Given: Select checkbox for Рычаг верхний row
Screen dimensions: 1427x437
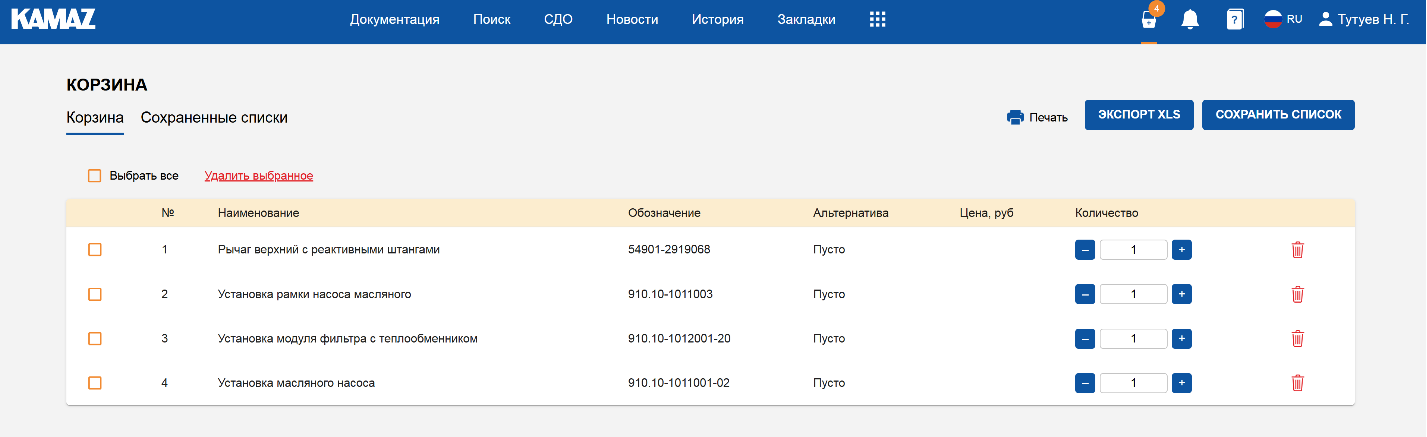Looking at the screenshot, I should [x=95, y=250].
